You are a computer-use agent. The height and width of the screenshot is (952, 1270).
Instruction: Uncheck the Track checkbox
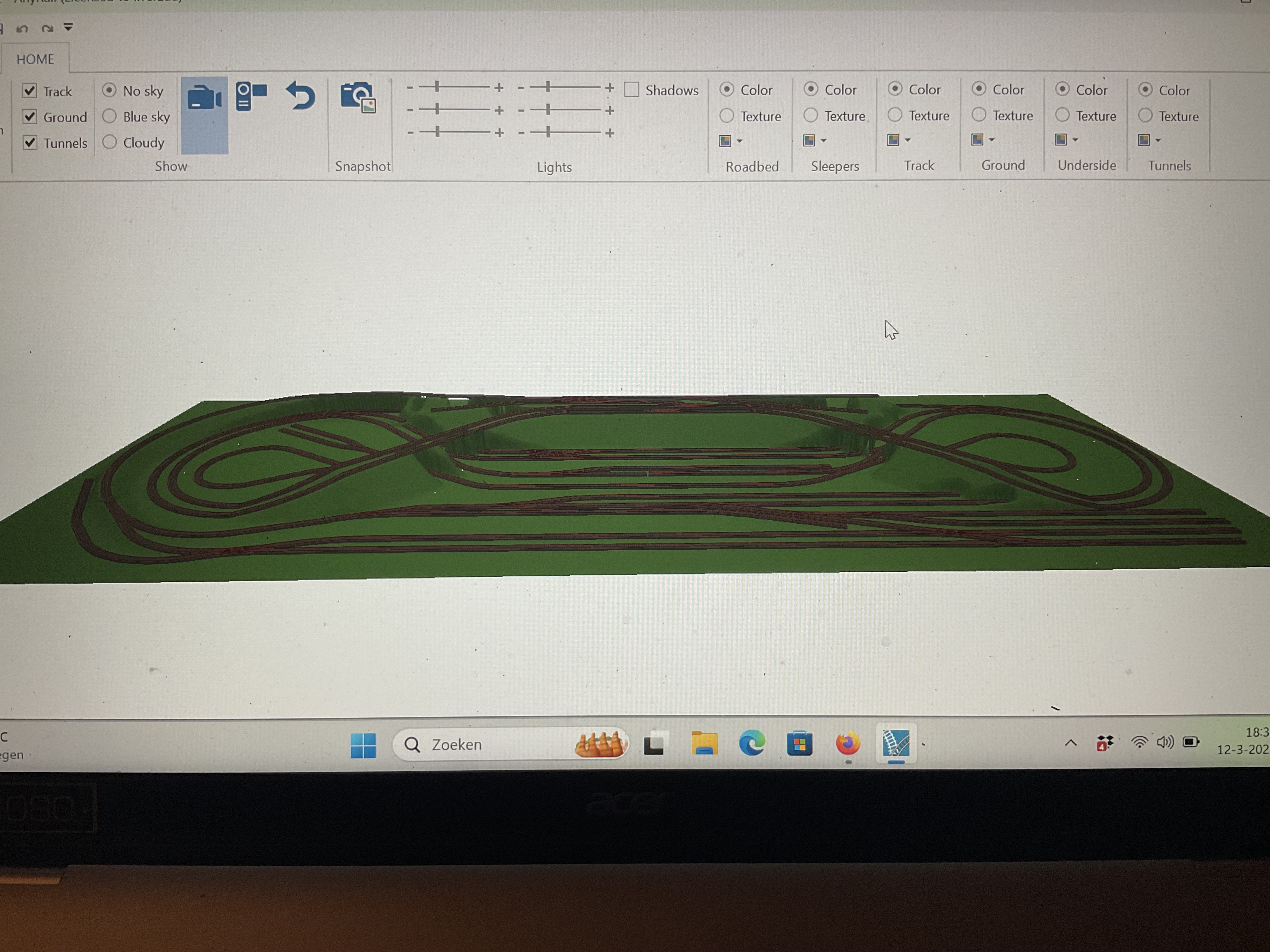click(x=30, y=91)
